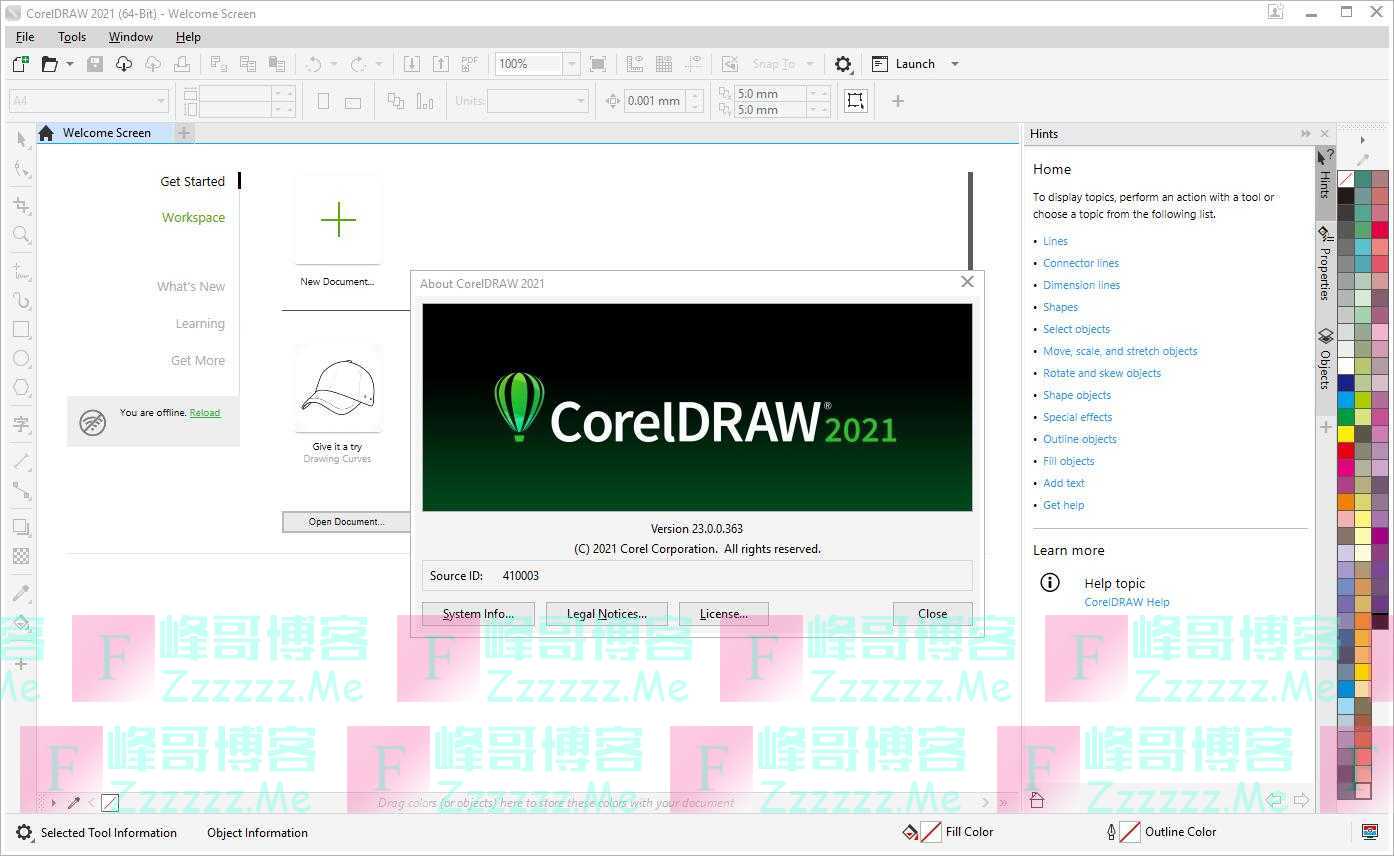Screen dimensions: 1394x856
Task: Select the Crop tool in toolbox
Action: 21,205
